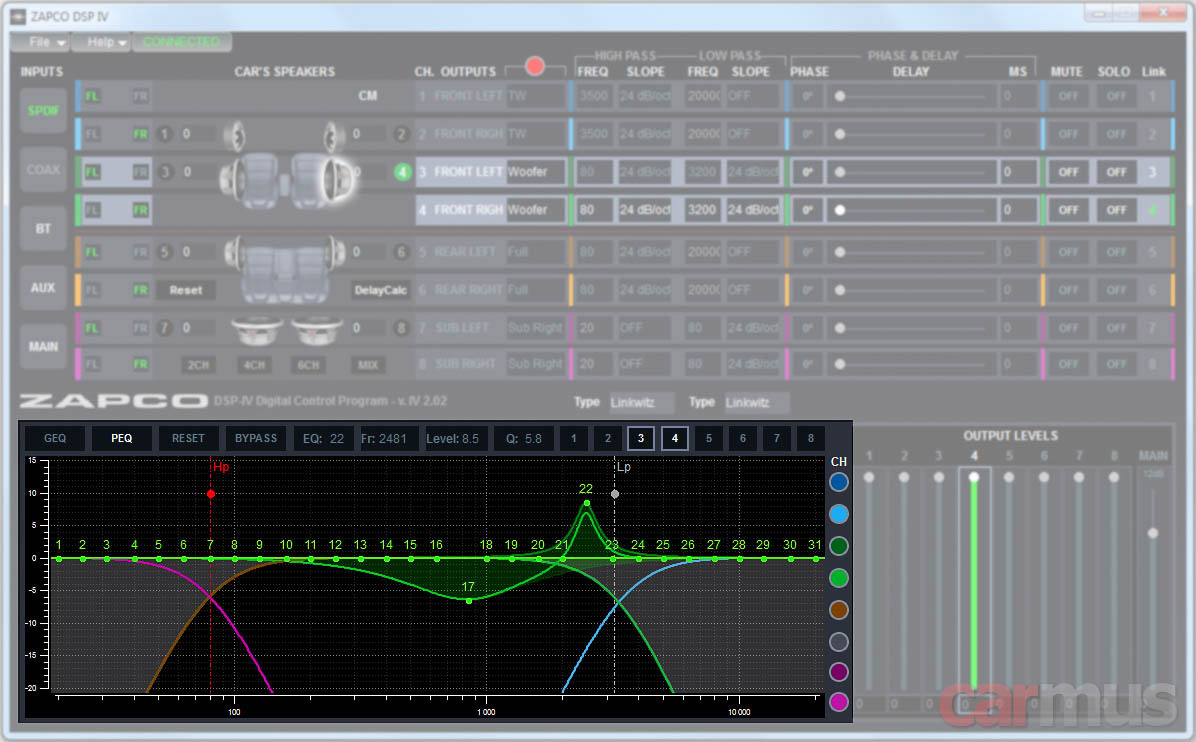The height and width of the screenshot is (742, 1196).
Task: Click speaker number 8 circle badge
Action: (x=401, y=328)
